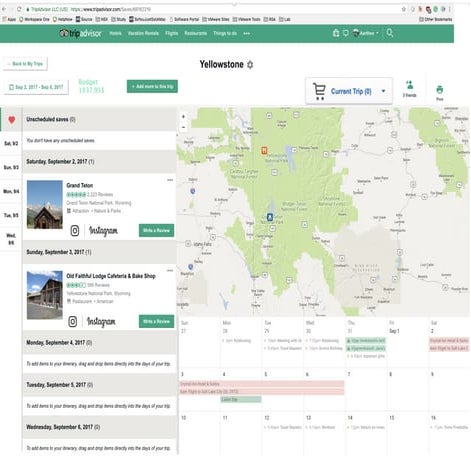Click the Instagram wordmark on Grand Teton card
This screenshot has width=471, height=471.
pos(103,231)
